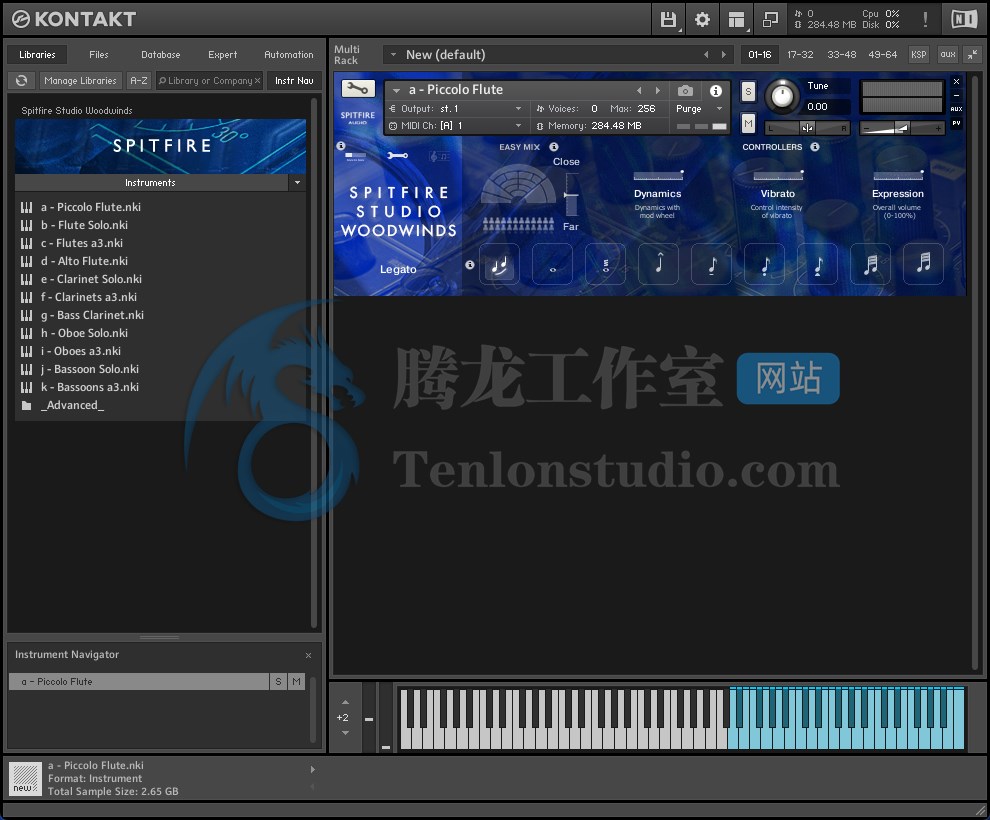This screenshot has width=990, height=820.
Task: Show Controllers info icon
Action: click(815, 146)
